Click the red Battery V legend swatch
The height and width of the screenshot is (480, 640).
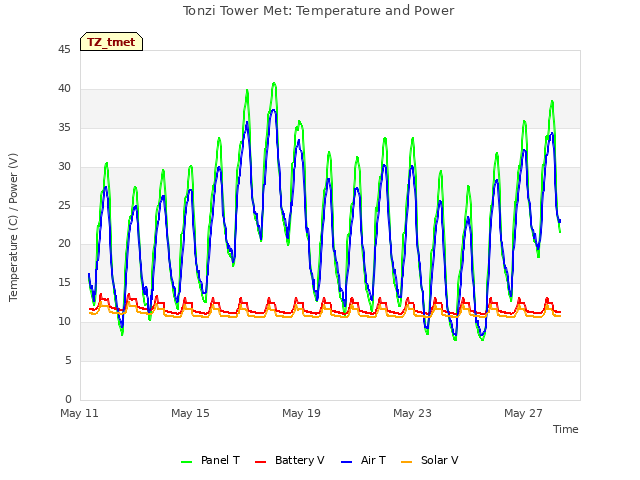260,462
